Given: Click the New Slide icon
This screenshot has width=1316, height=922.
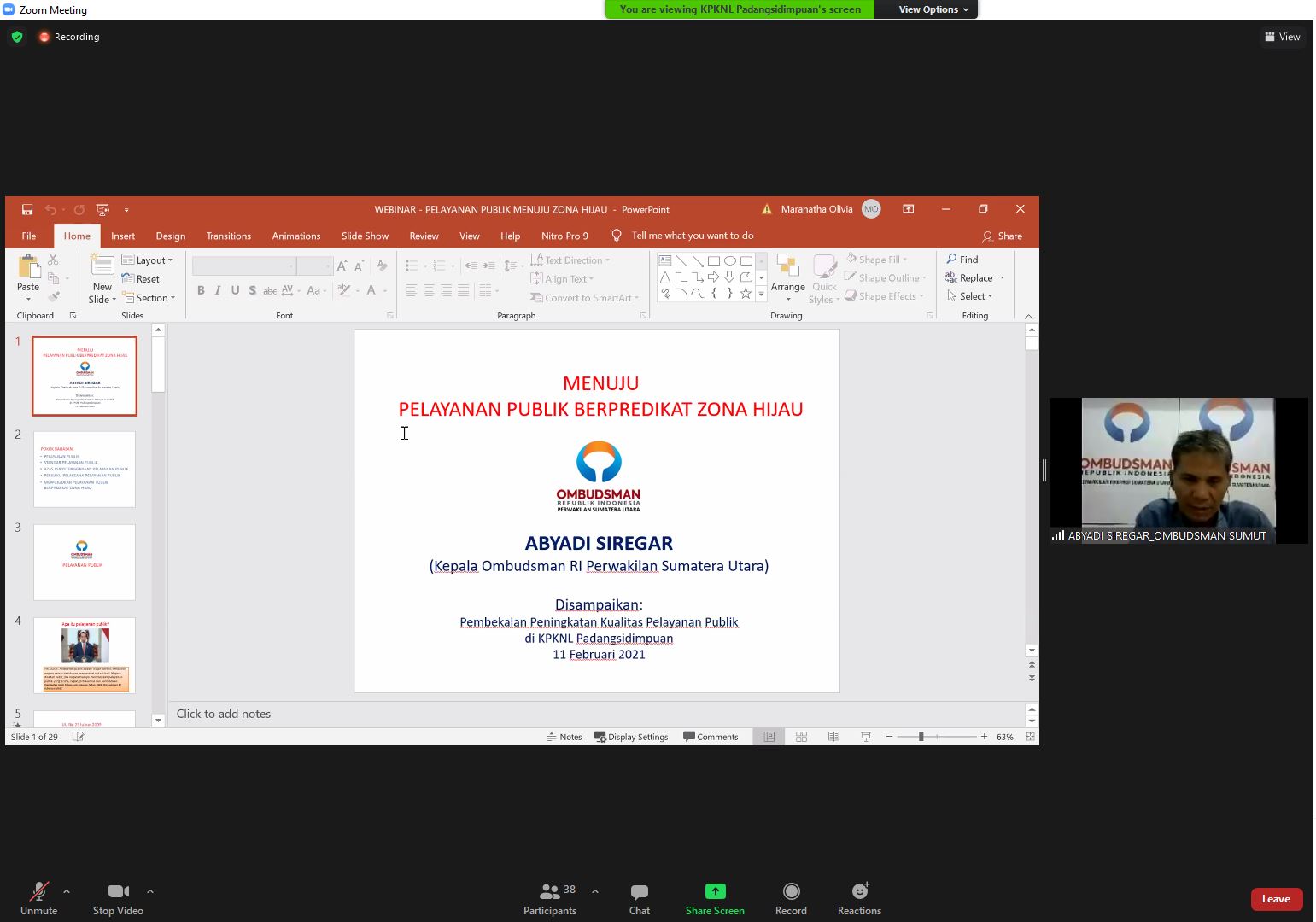Looking at the screenshot, I should tap(102, 267).
